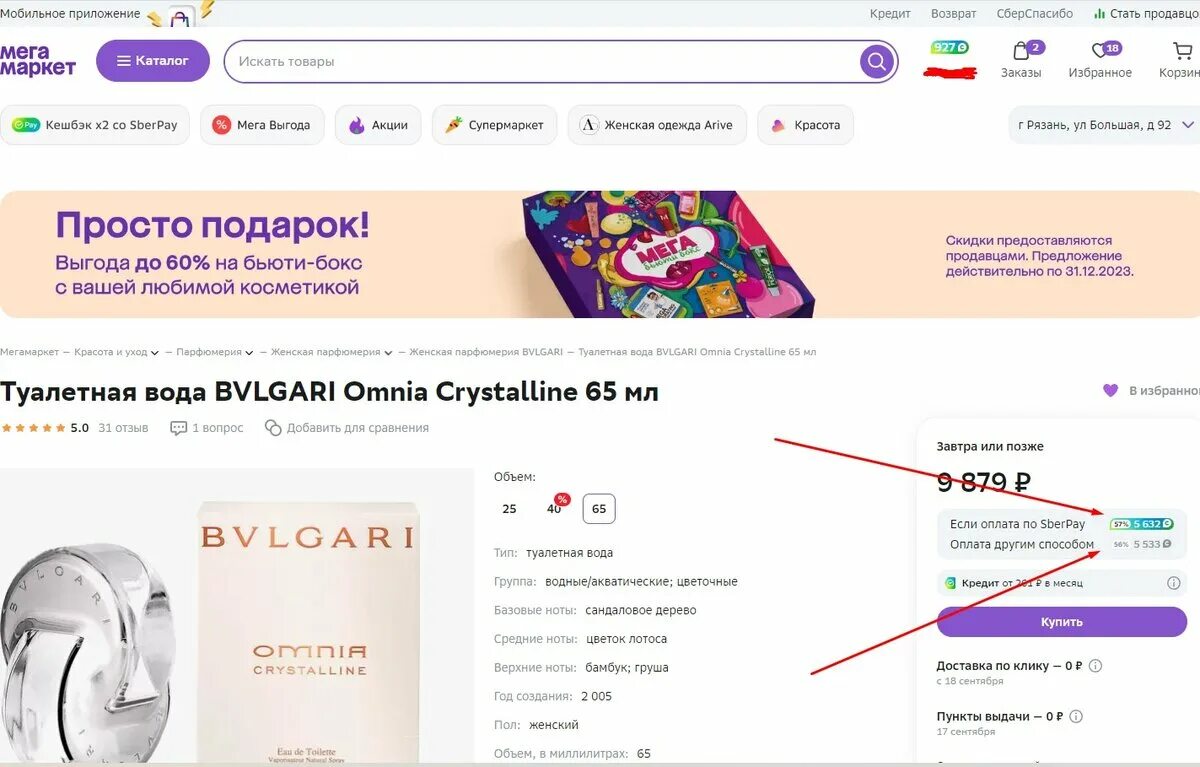Image resolution: width=1200 pixels, height=767 pixels.
Task: Open the shopping cart icon
Action: point(1181,51)
